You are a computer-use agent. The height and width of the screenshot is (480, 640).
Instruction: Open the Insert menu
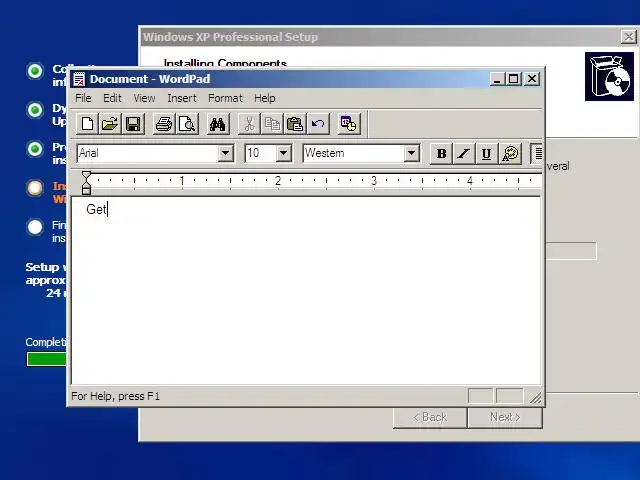182,98
